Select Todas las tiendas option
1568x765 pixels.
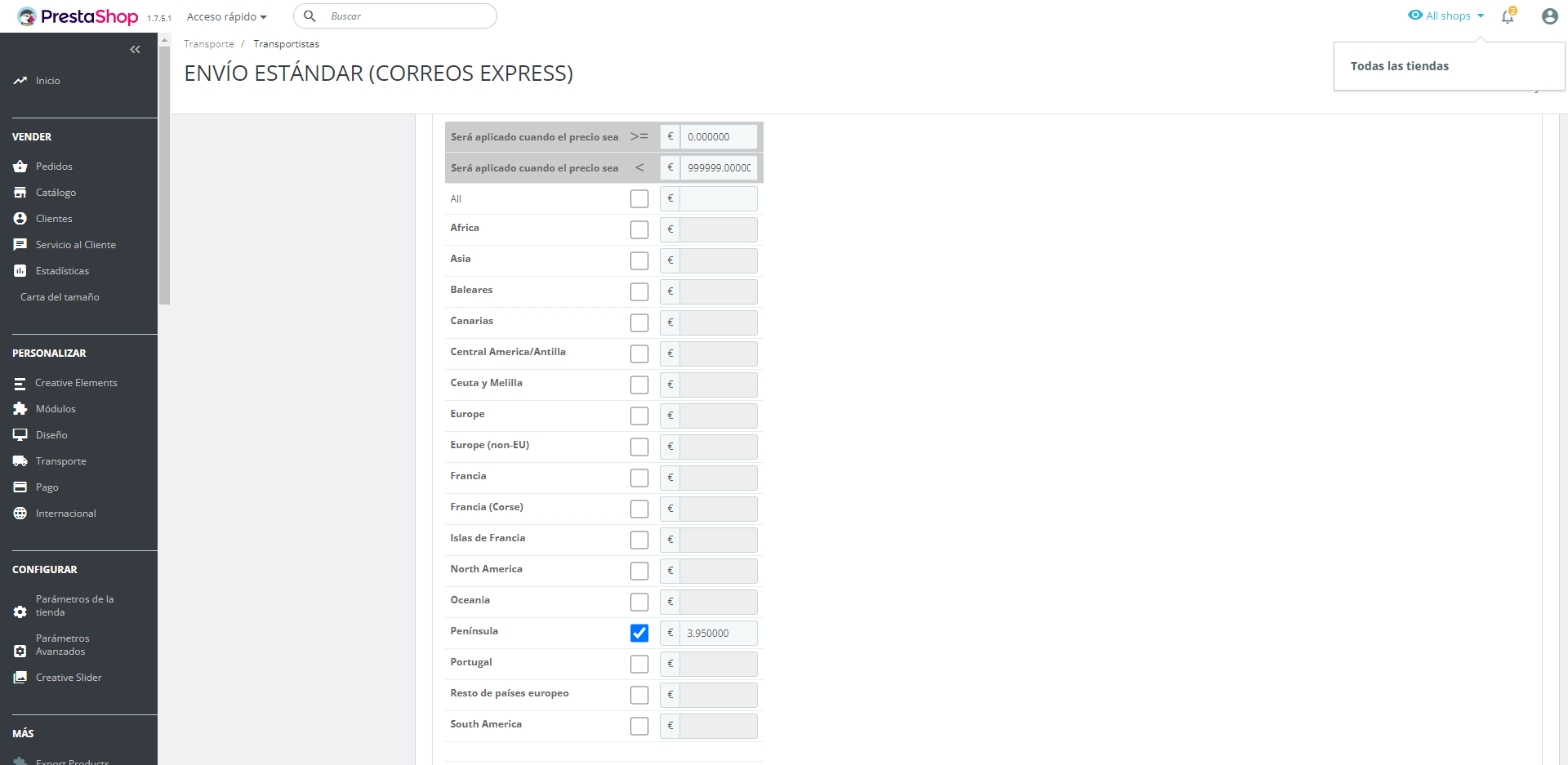click(x=1399, y=66)
